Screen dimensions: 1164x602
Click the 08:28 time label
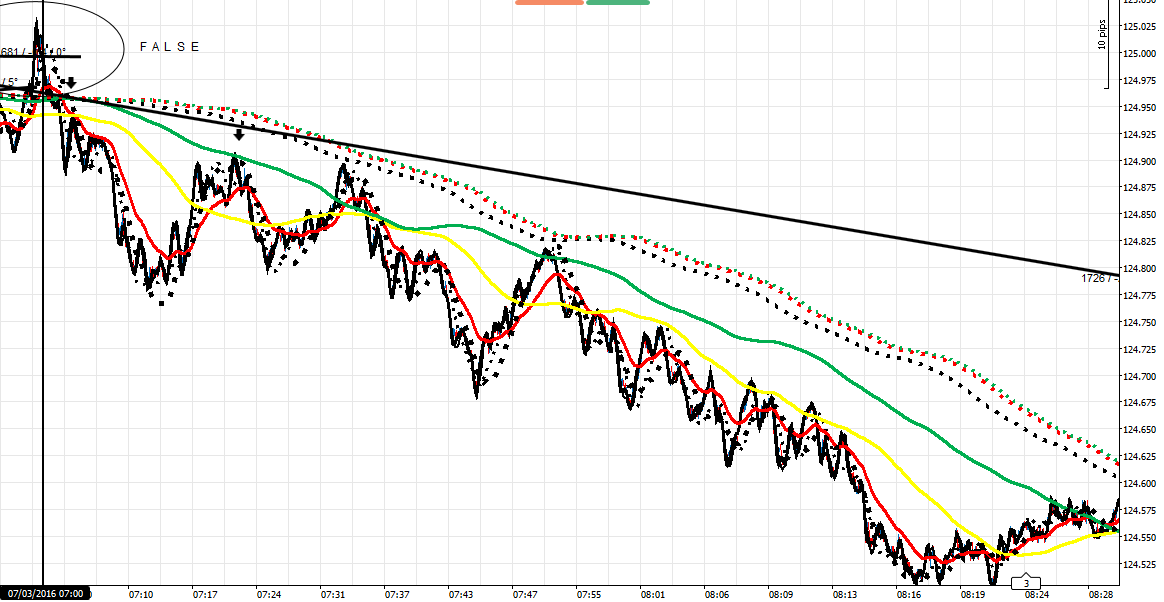(x=1101, y=594)
